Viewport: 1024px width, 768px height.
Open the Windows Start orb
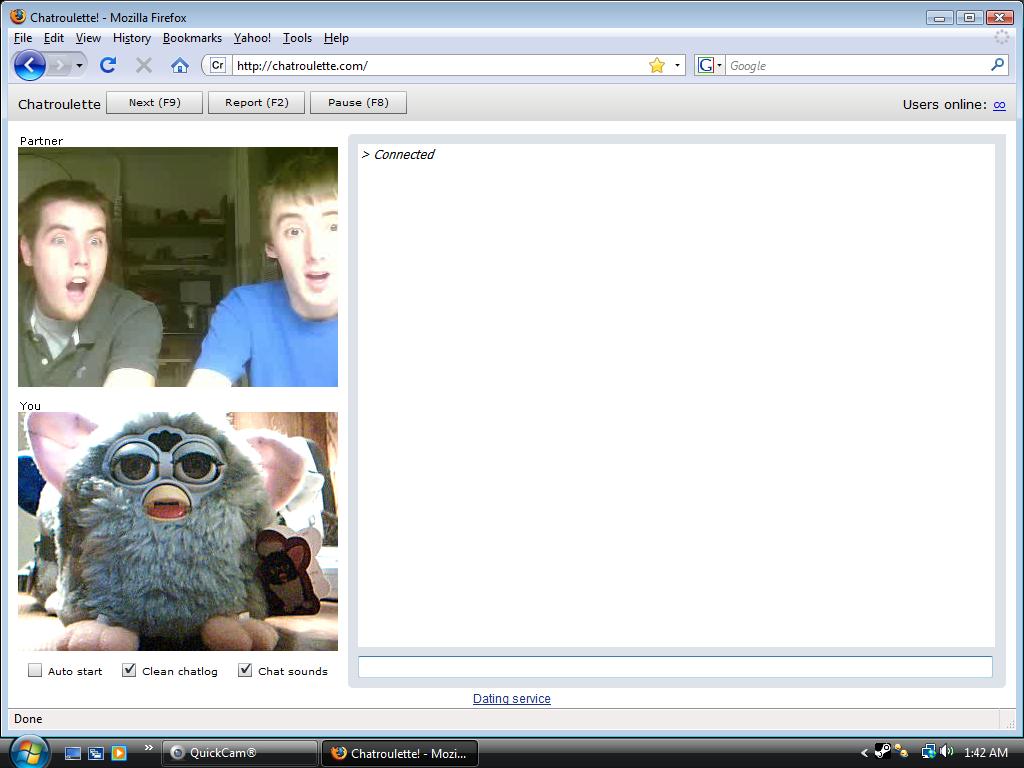click(x=28, y=752)
